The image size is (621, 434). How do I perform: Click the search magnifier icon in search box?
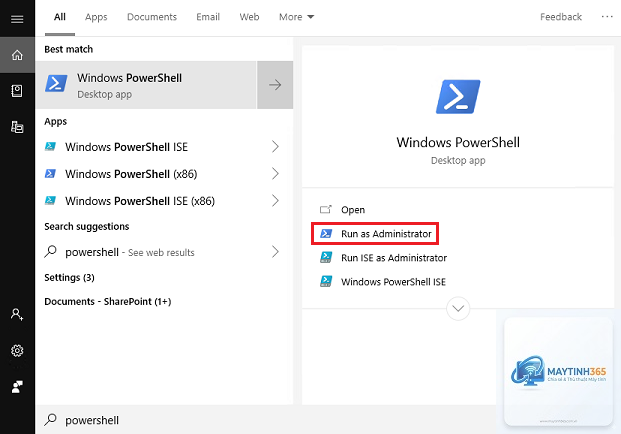pyautogui.click(x=50, y=419)
